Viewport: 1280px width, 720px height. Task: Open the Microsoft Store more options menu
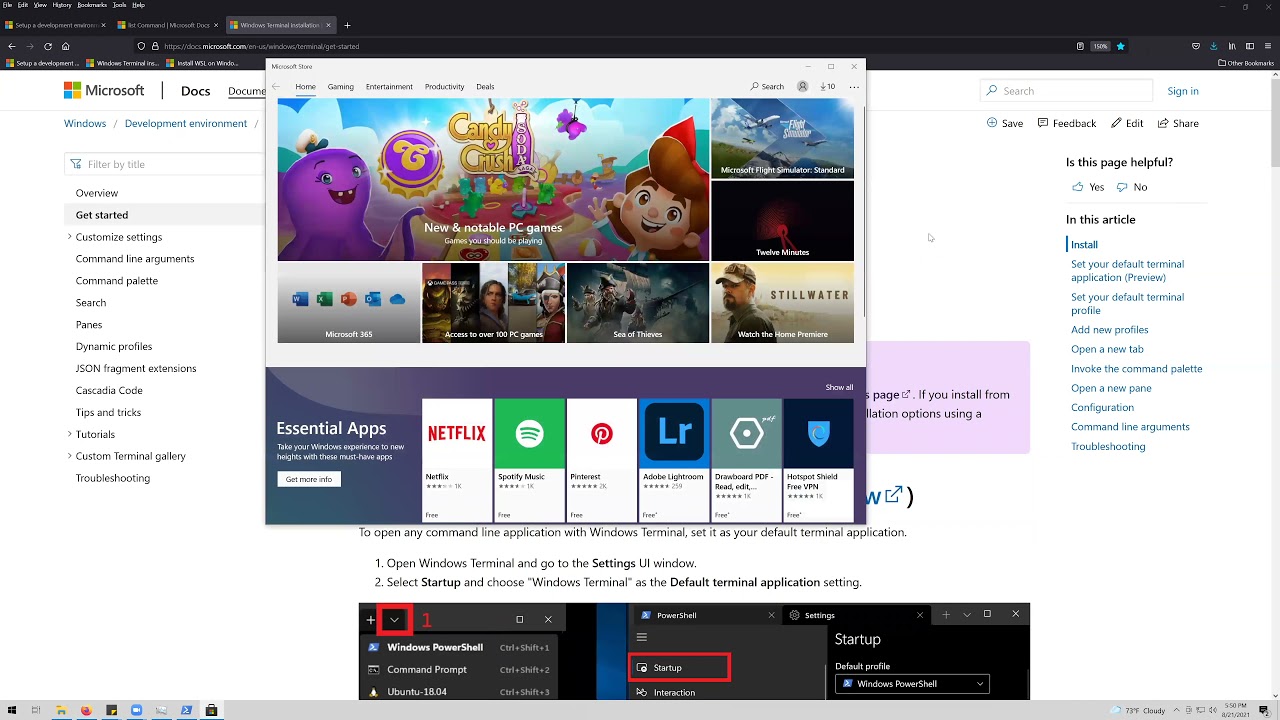click(853, 86)
